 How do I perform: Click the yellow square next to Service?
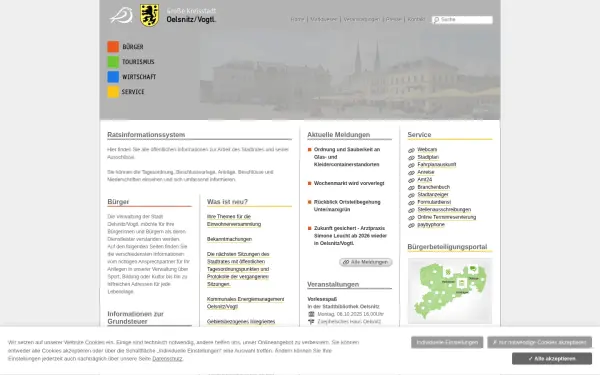(x=113, y=92)
